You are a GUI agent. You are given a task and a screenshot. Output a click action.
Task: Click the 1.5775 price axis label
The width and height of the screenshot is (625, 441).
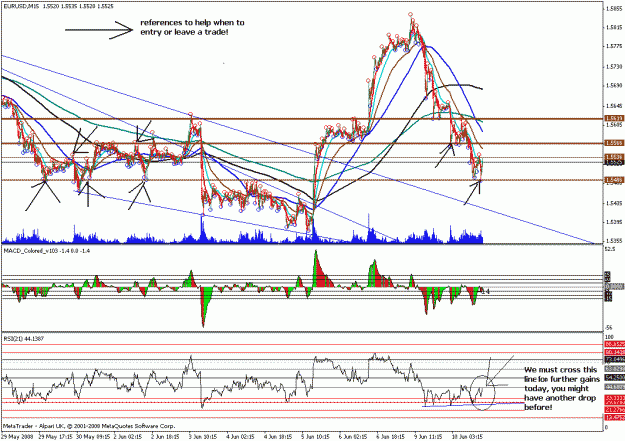[614, 46]
